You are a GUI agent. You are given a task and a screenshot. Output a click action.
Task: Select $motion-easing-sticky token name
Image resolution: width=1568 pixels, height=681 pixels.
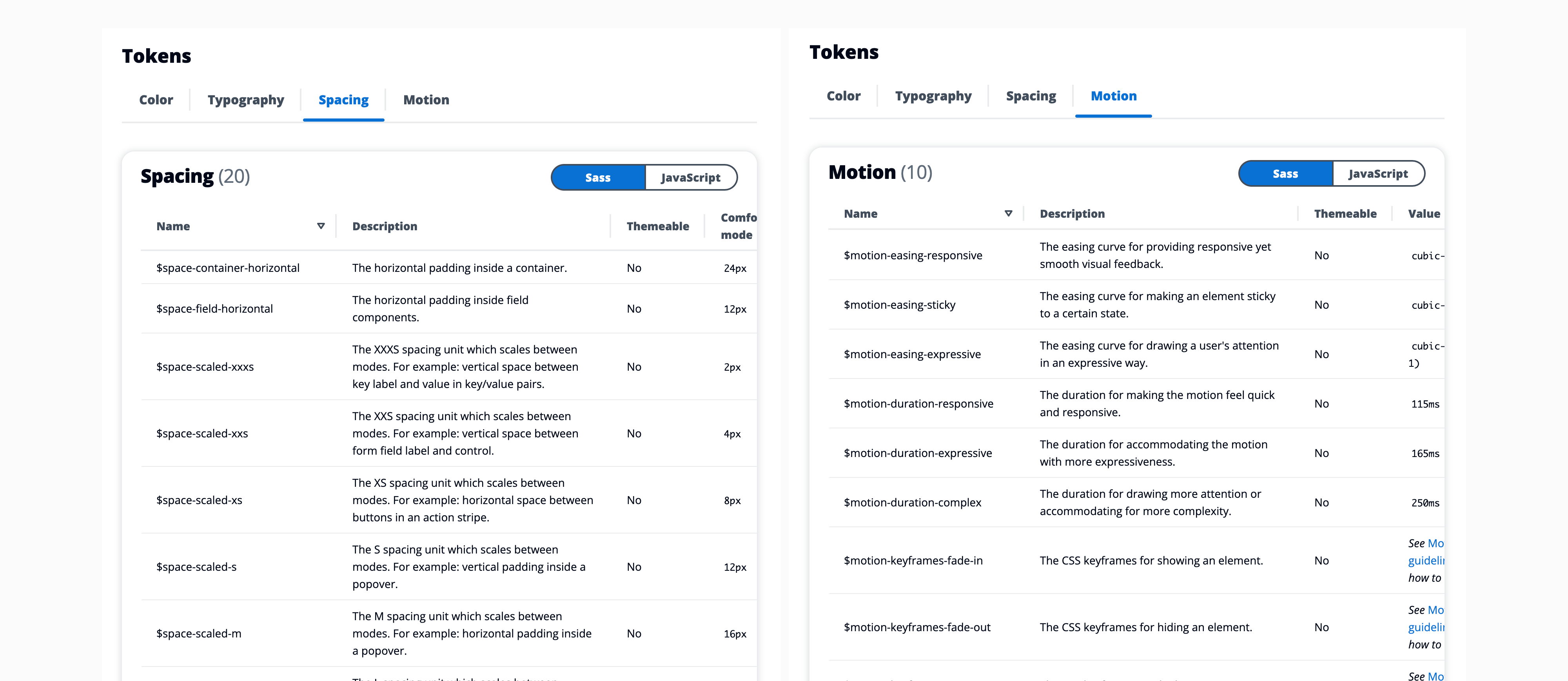[x=900, y=304]
